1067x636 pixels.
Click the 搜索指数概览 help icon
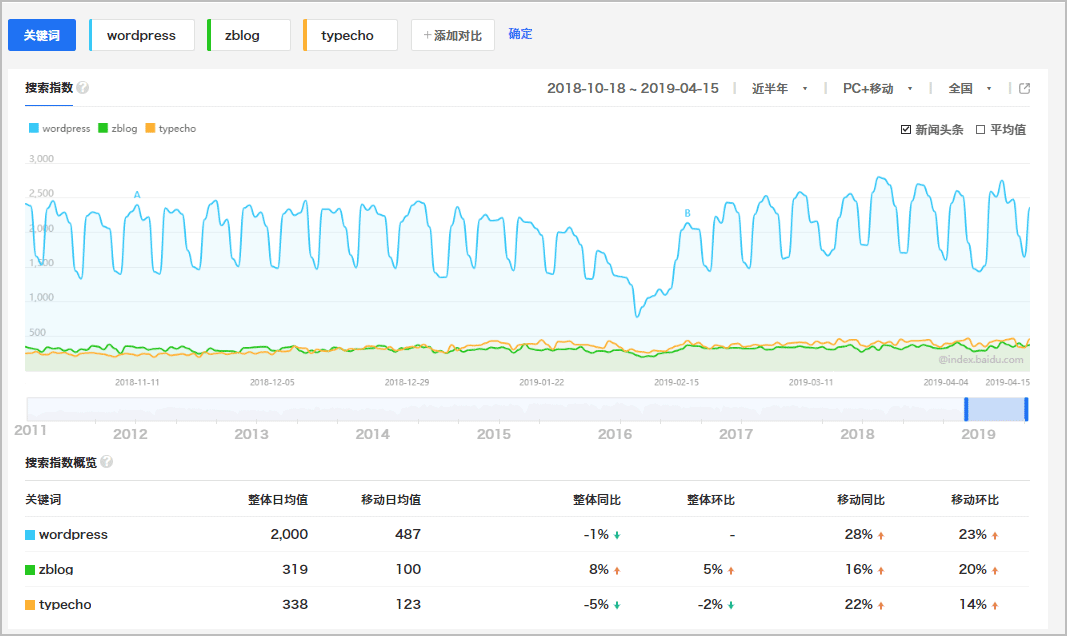click(107, 463)
